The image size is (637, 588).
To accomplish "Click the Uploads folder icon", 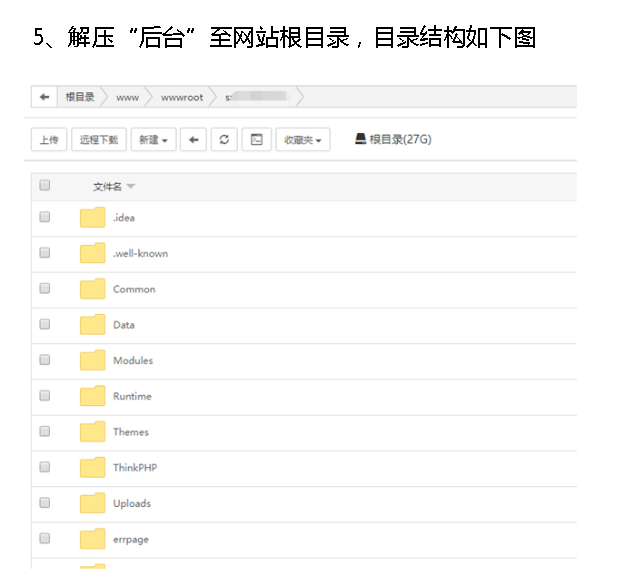I will [93, 503].
